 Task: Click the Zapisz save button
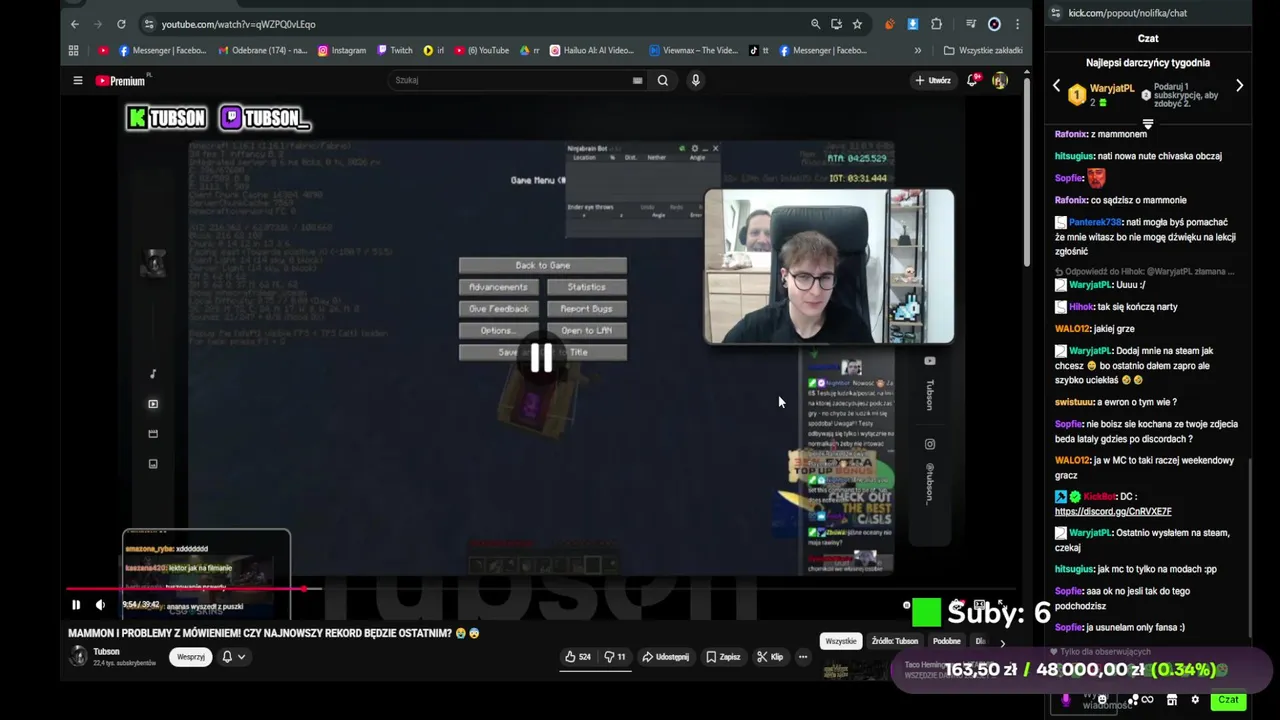(723, 657)
